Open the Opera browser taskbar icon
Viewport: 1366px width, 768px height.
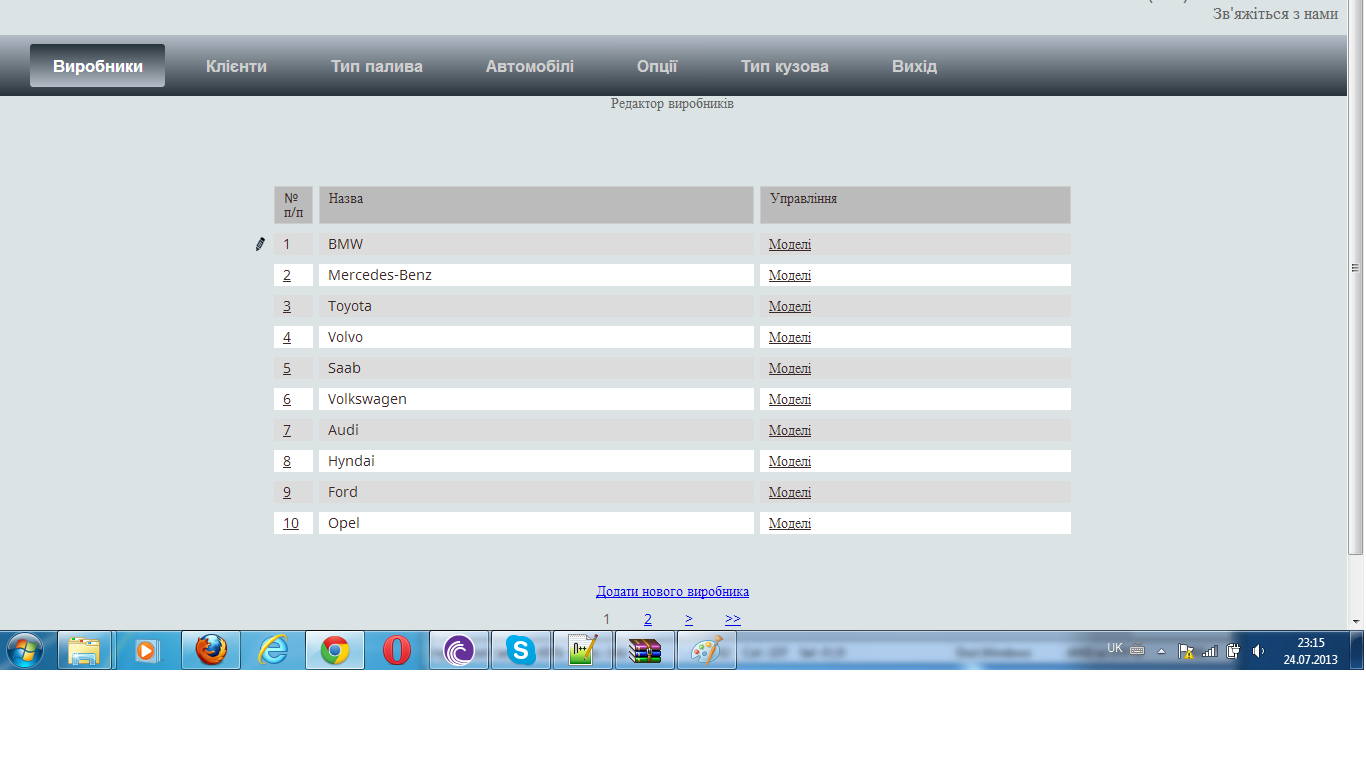[x=397, y=651]
